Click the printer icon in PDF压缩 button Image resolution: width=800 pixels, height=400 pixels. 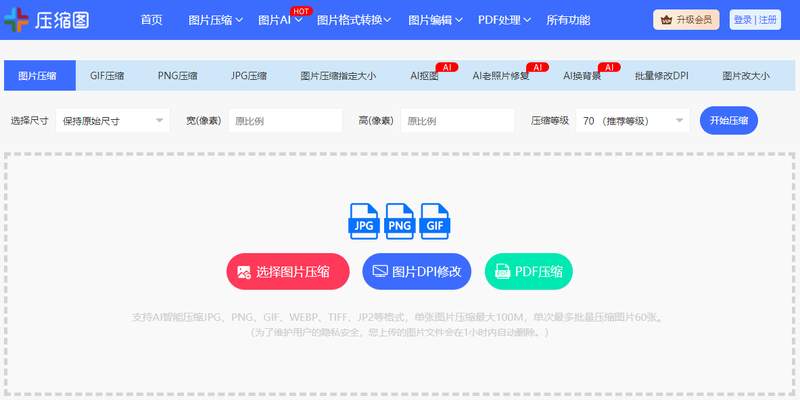tap(502, 272)
